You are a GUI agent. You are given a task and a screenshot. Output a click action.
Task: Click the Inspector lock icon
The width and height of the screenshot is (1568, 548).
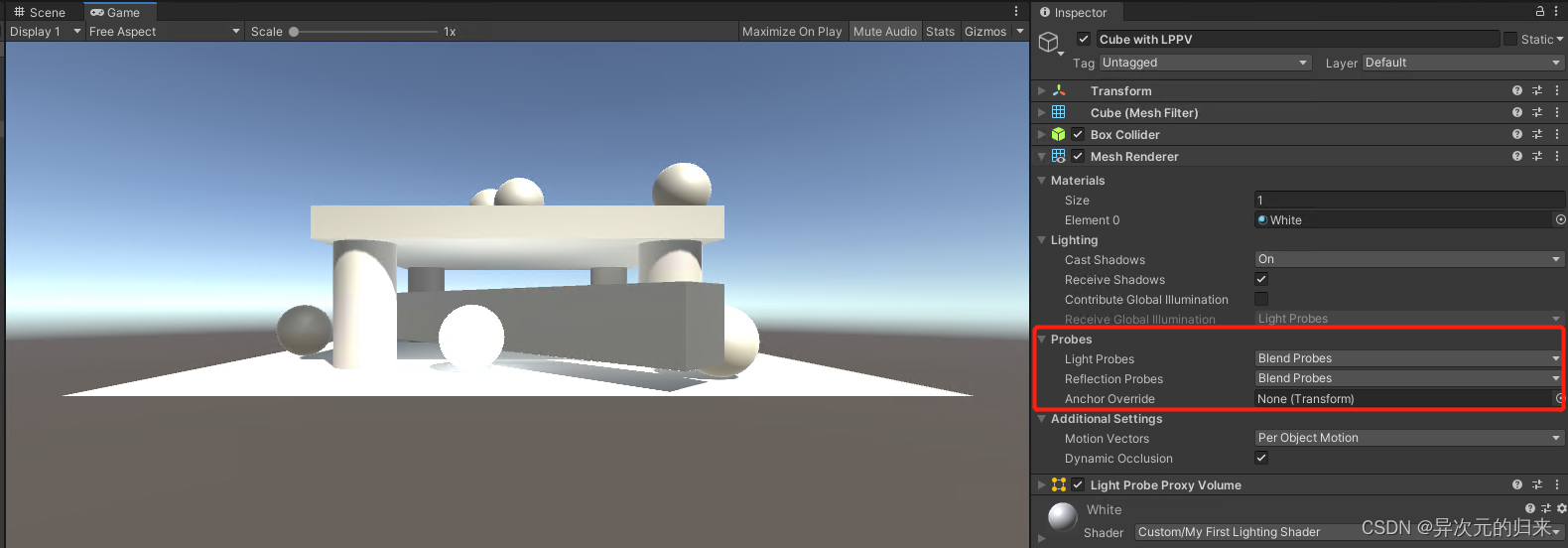coord(1540,11)
